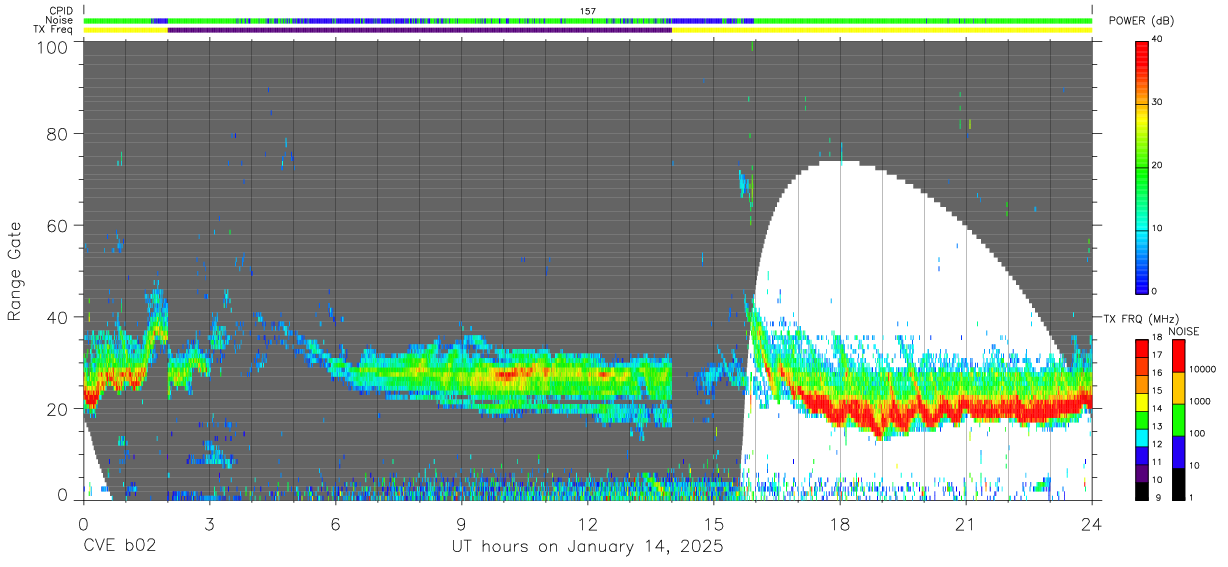Image resolution: width=1228 pixels, height=567 pixels.
Task: Click the CVE b02 radar label
Action: pos(120,547)
